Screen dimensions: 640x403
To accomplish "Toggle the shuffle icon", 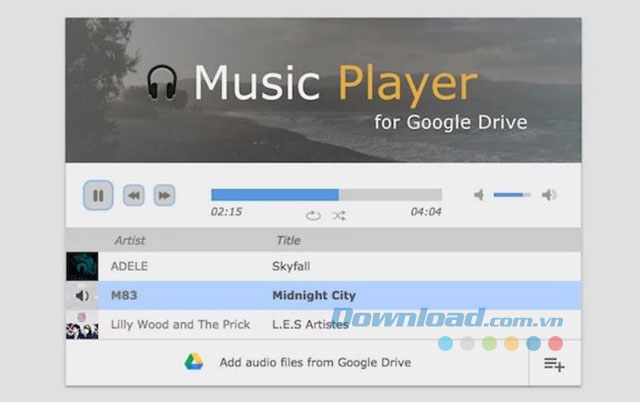I will point(339,215).
